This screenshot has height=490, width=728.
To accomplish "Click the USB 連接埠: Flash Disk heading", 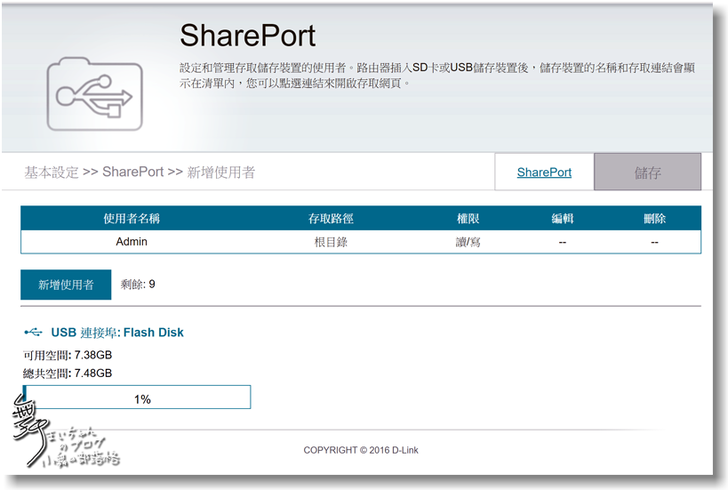I will click(x=117, y=332).
